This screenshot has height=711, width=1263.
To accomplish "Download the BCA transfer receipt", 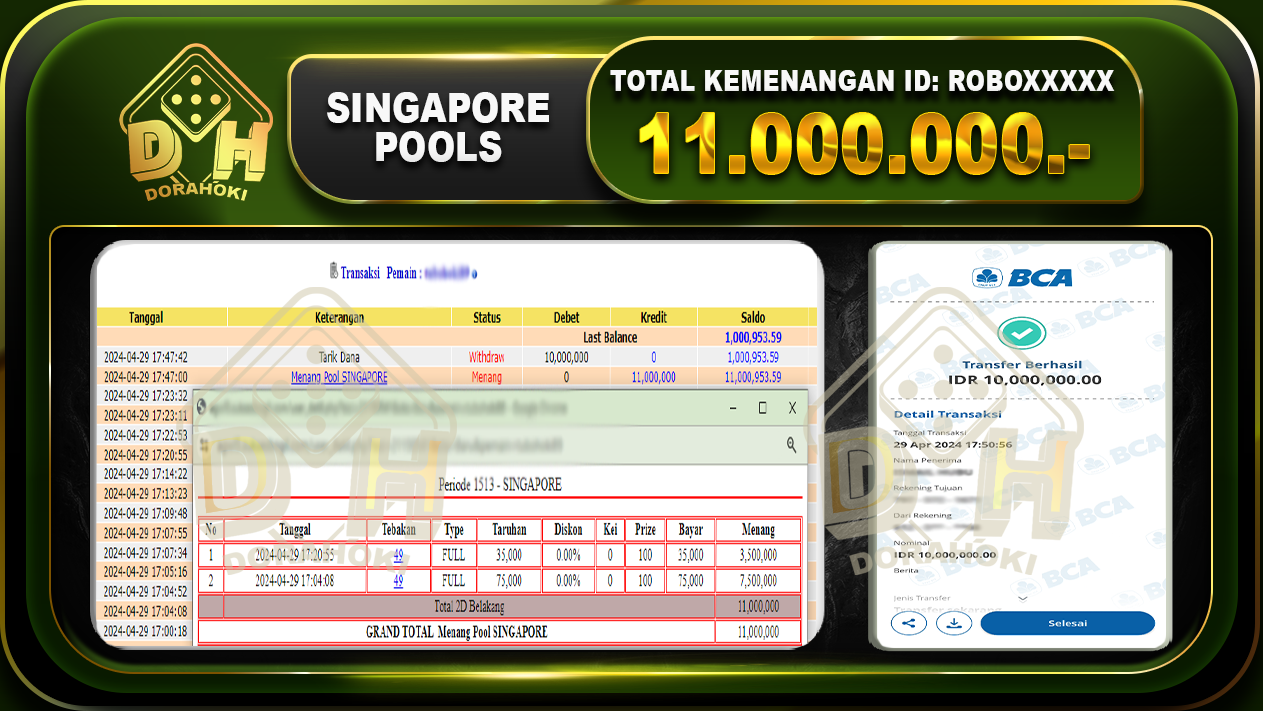I will [953, 622].
